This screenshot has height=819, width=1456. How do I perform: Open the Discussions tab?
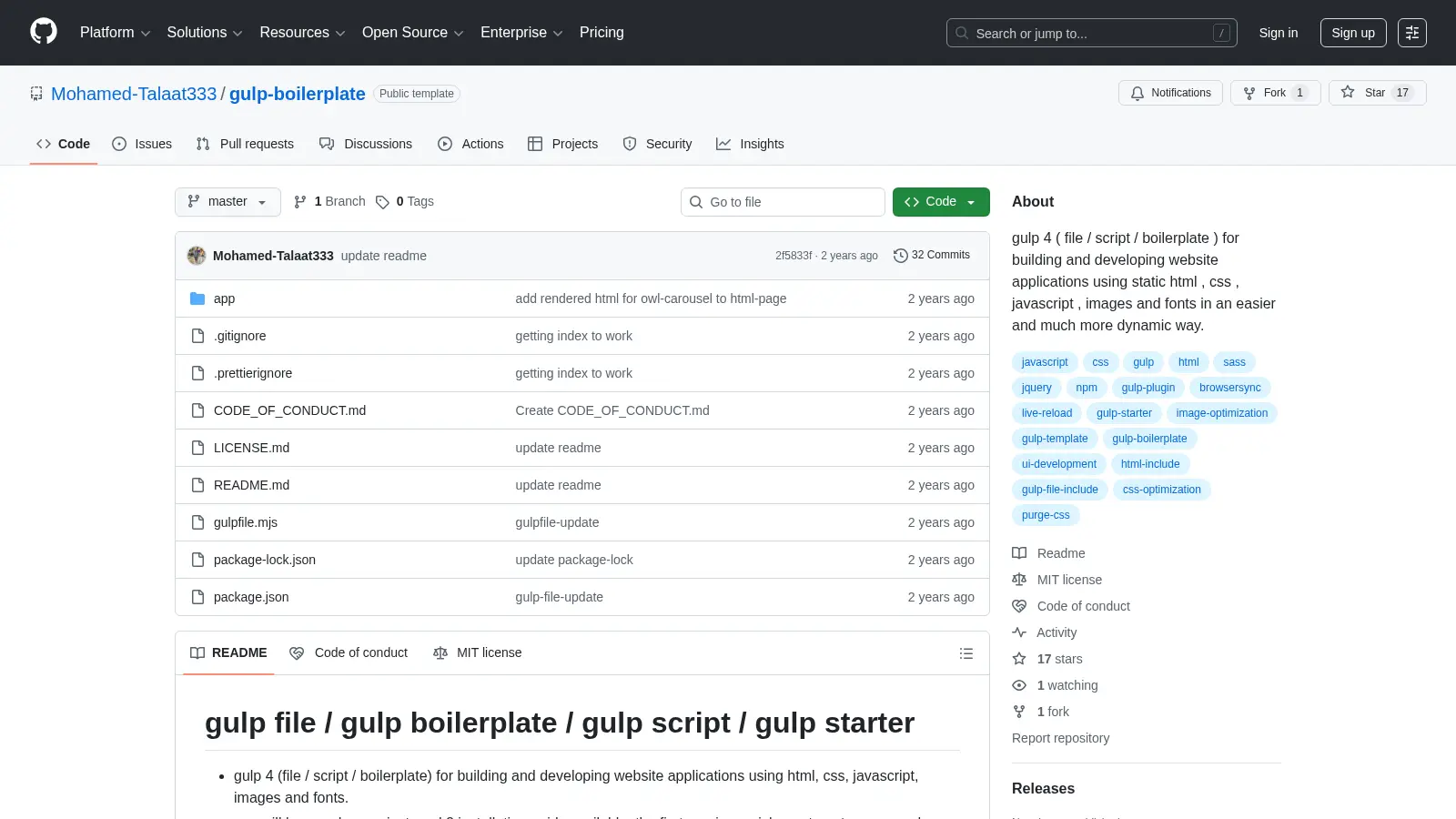click(x=366, y=144)
